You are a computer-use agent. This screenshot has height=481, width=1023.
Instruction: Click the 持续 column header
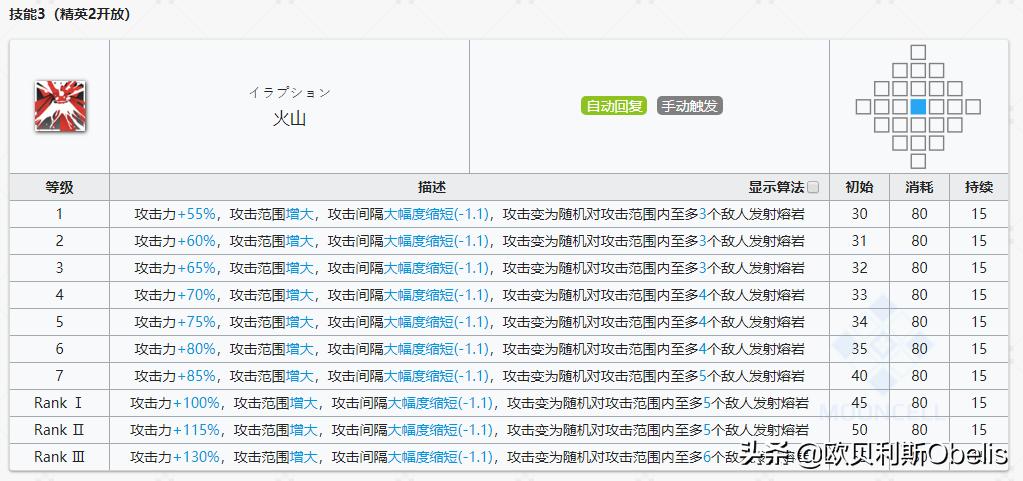(979, 188)
